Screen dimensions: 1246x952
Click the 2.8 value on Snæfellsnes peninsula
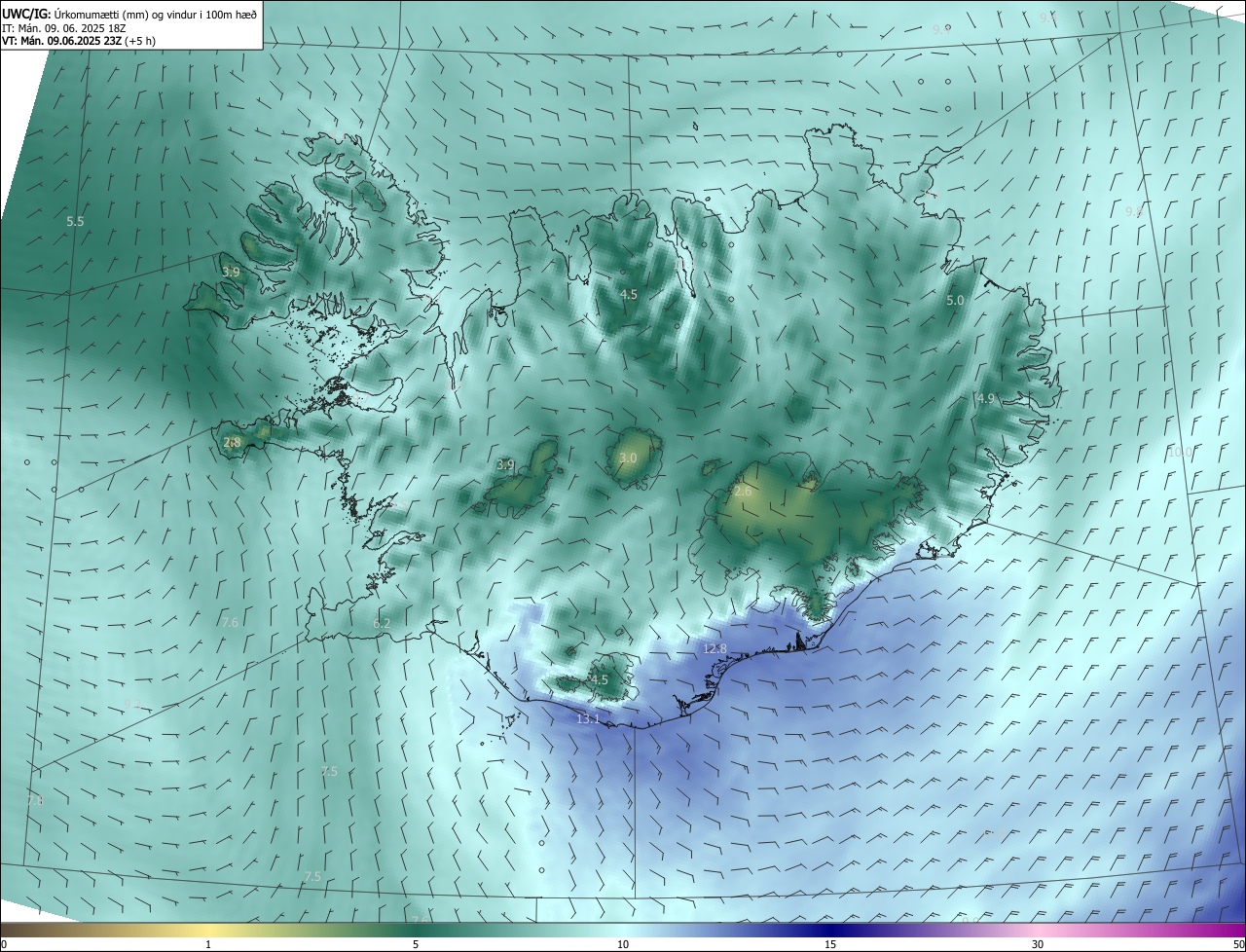click(x=232, y=442)
